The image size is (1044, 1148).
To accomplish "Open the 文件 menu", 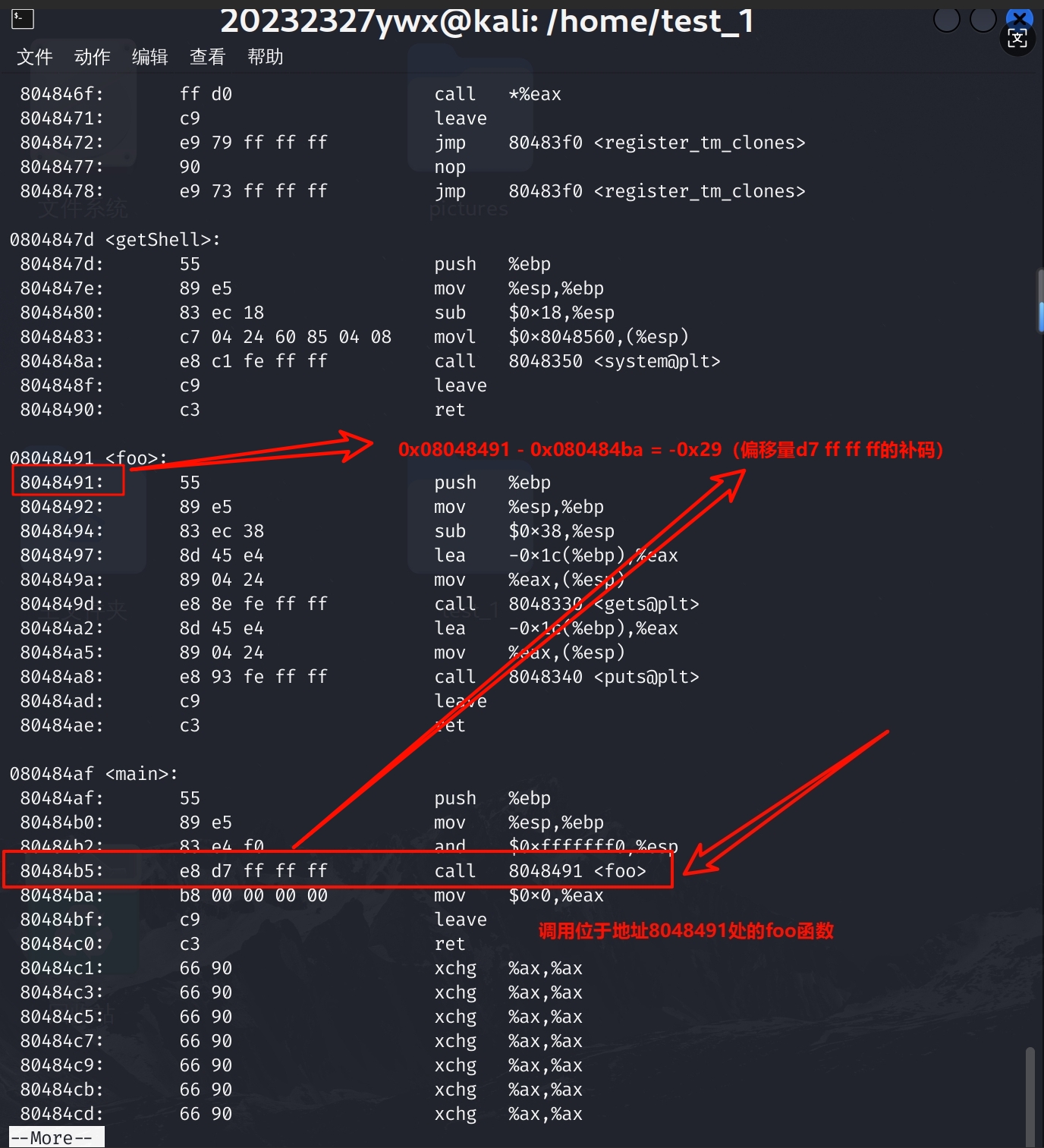I will (35, 57).
